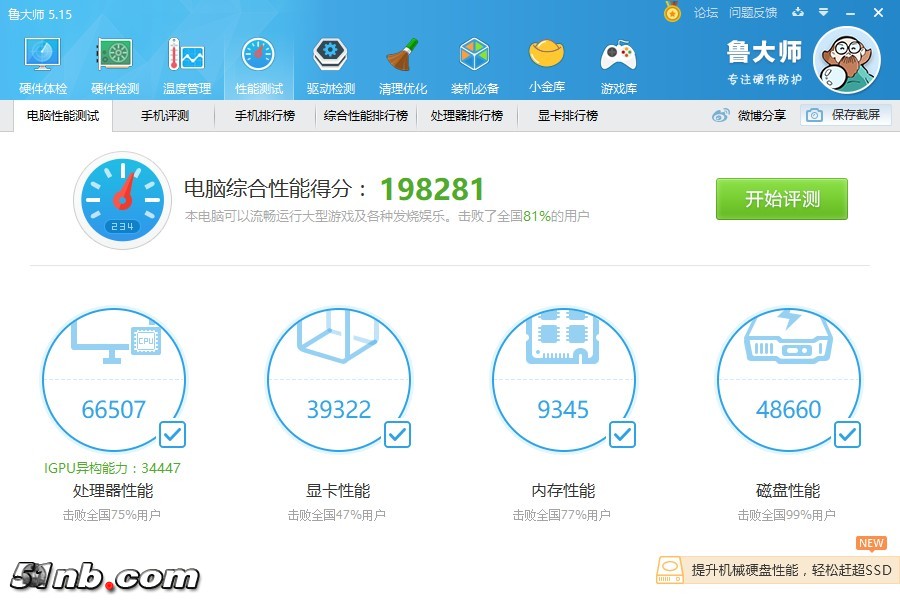Viewport: 900px width, 600px height.
Task: Uncheck the 处理器性能 test checkbox
Action: (172, 434)
